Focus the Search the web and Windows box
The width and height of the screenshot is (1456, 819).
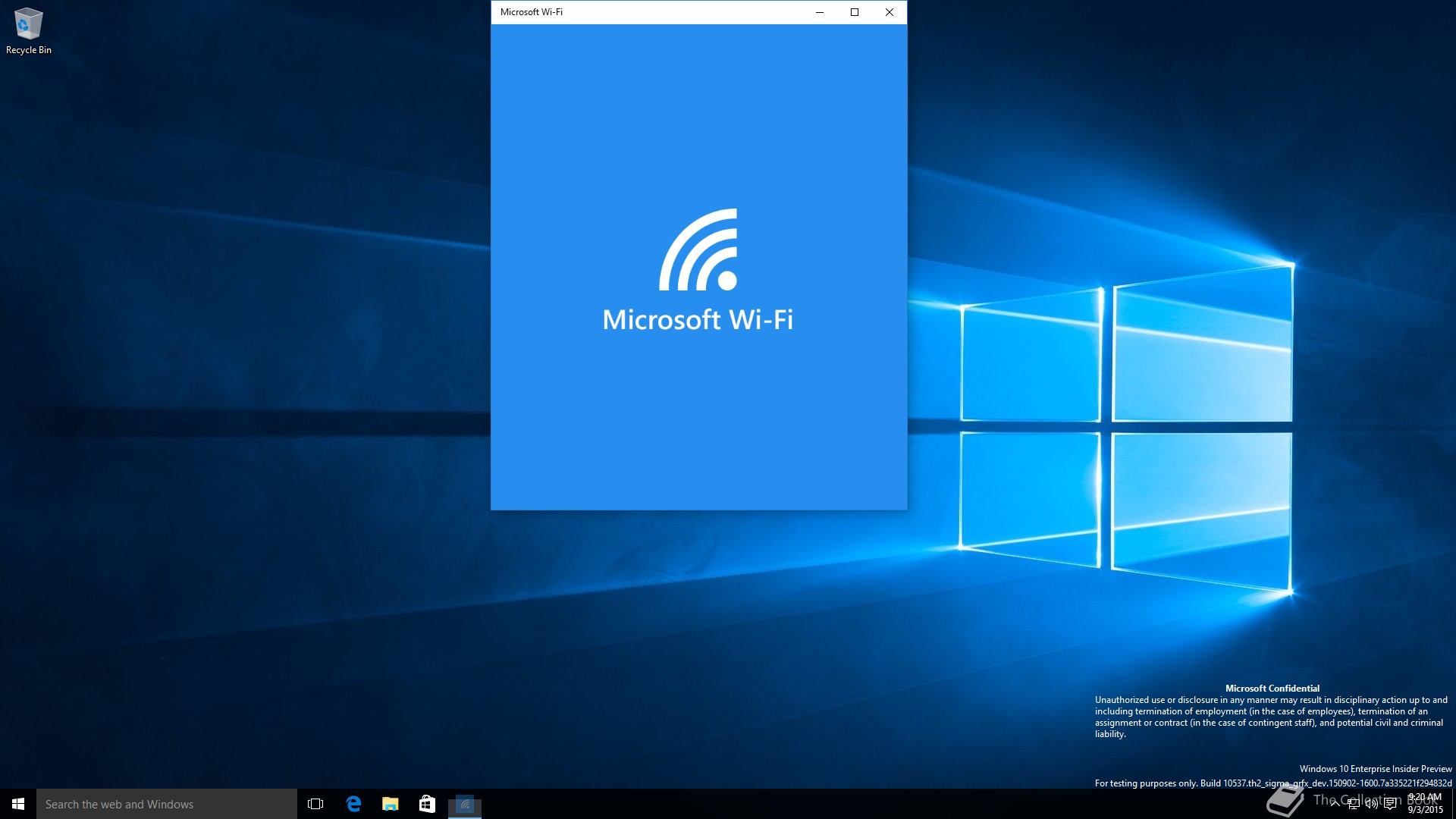pos(167,804)
